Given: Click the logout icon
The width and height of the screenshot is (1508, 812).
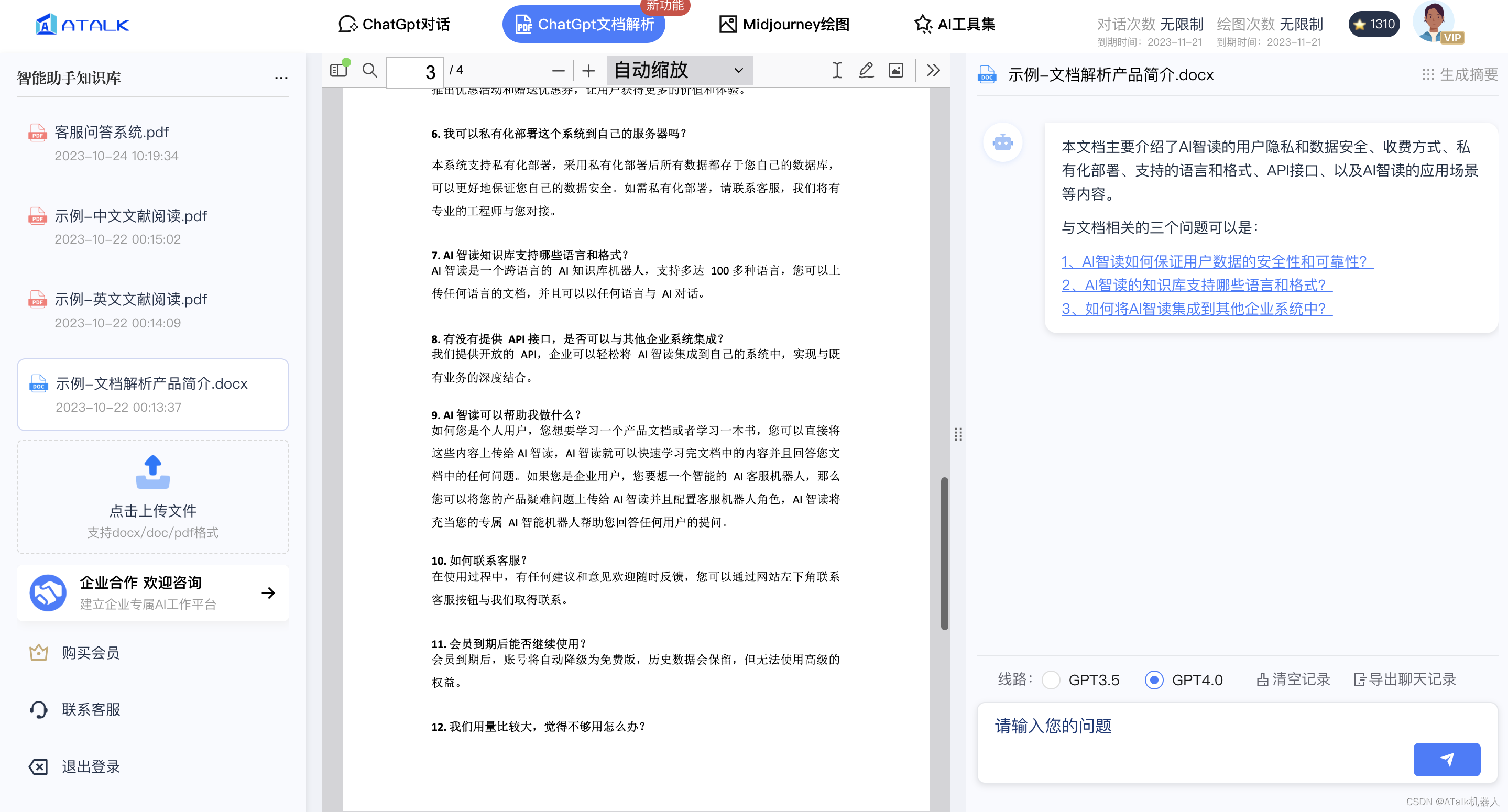Looking at the screenshot, I should (x=39, y=766).
